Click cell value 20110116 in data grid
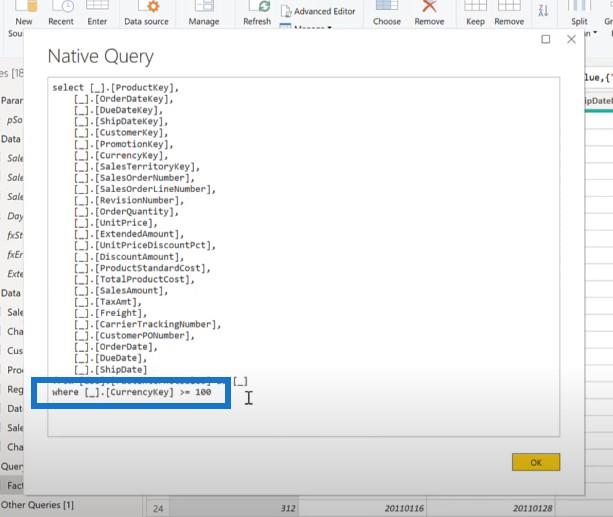This screenshot has height=517, width=613. [x=404, y=508]
